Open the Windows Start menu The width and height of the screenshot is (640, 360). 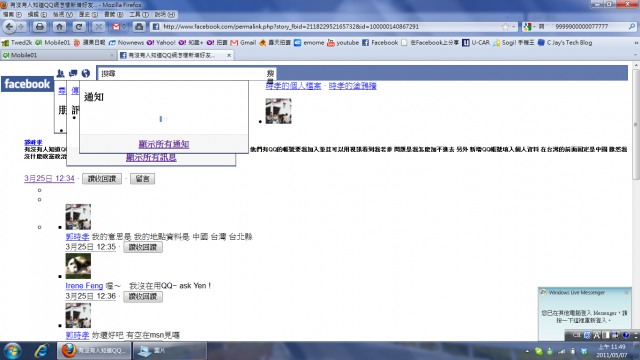[x=12, y=351]
